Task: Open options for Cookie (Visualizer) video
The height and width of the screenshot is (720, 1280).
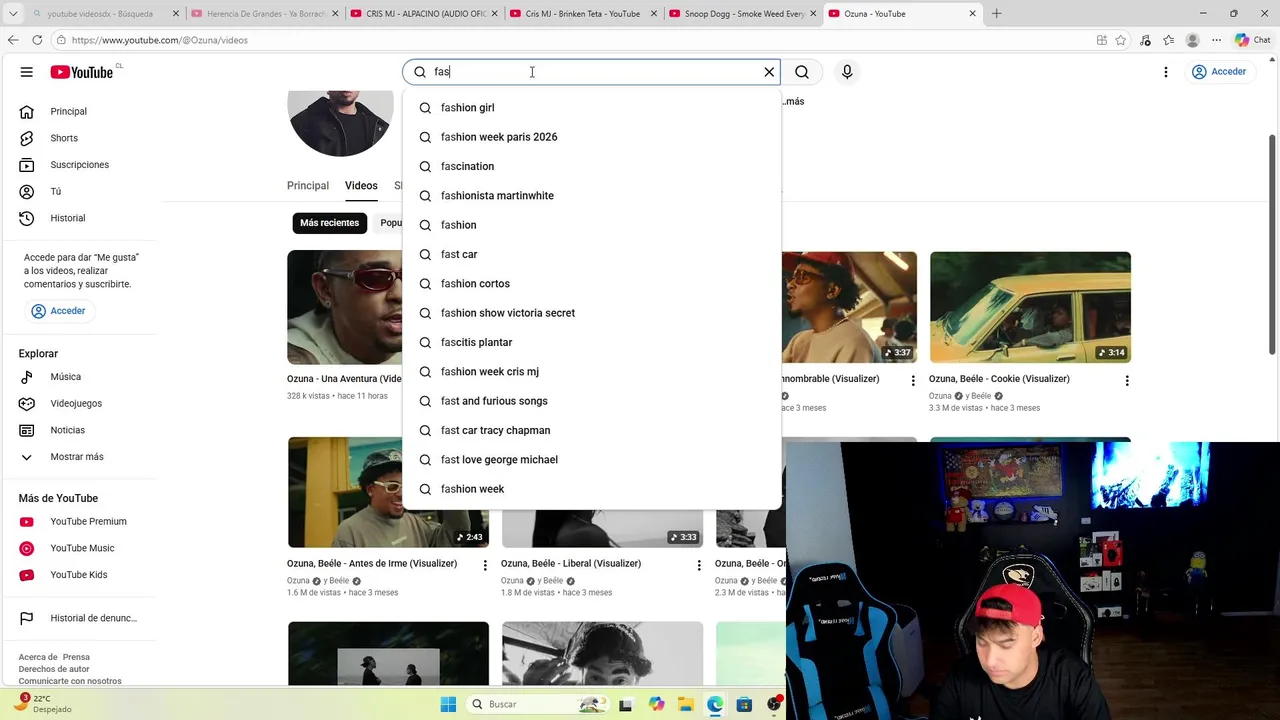Action: 1127,381
